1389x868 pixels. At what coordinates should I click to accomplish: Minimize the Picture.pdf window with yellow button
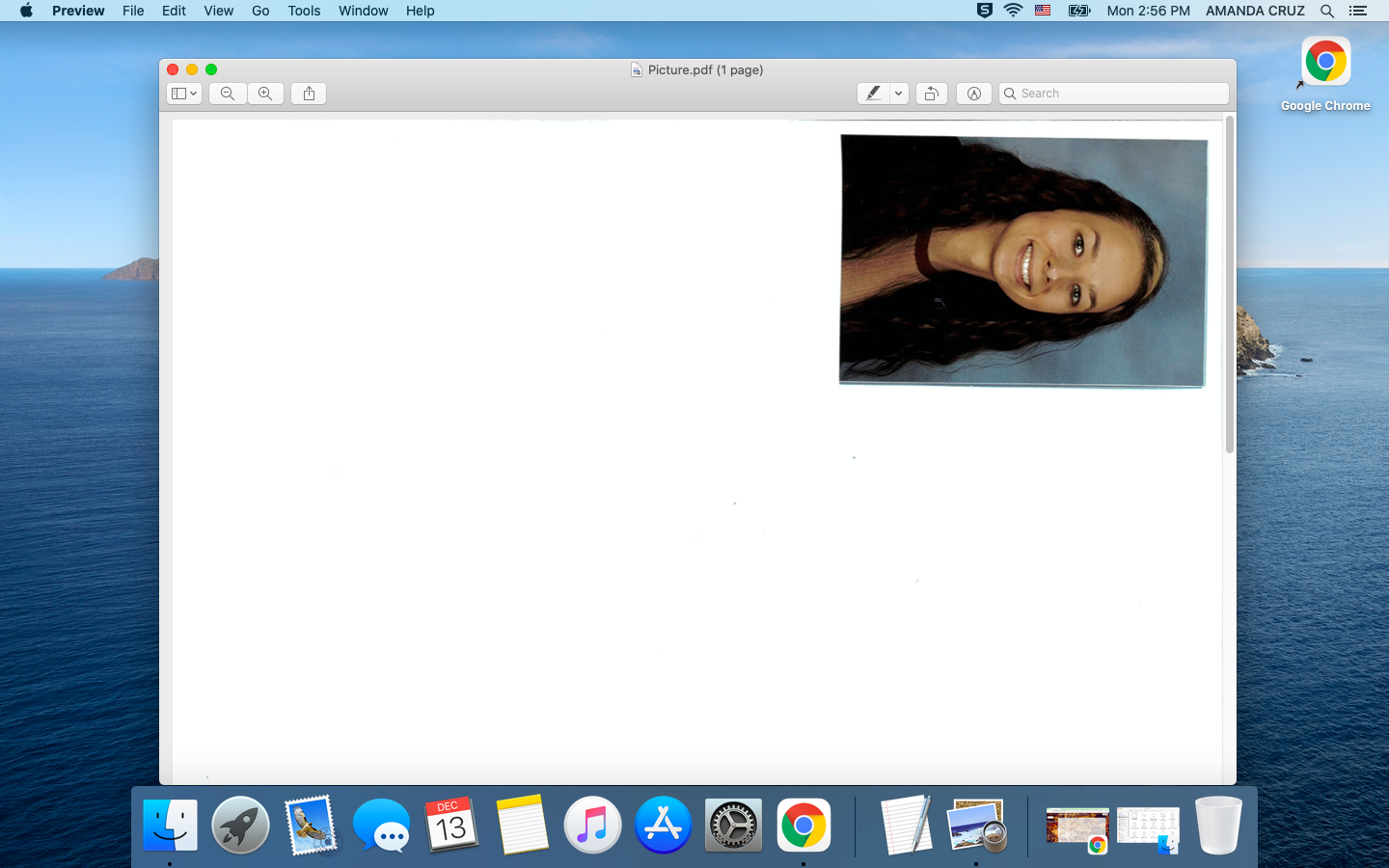(192, 69)
